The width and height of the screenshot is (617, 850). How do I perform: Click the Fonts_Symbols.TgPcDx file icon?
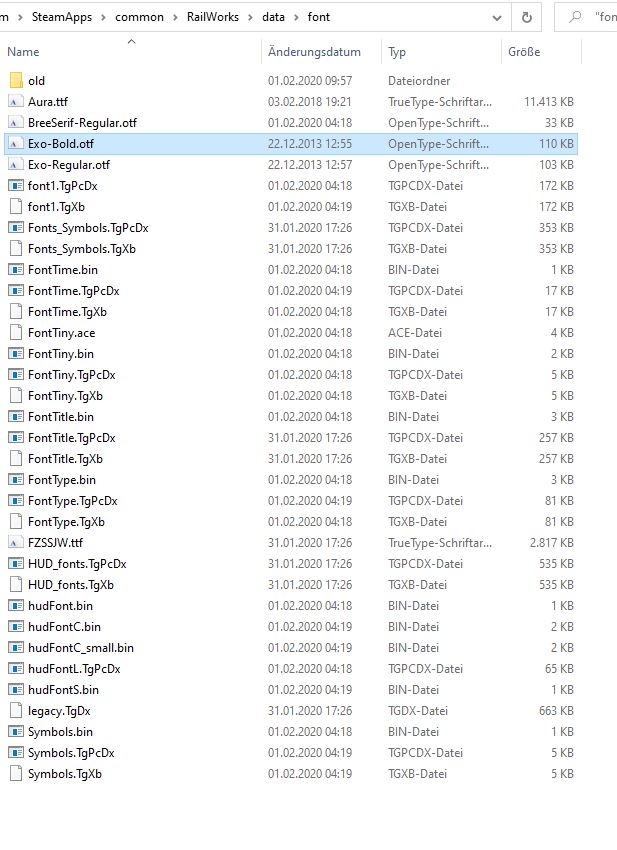pyautogui.click(x=16, y=228)
